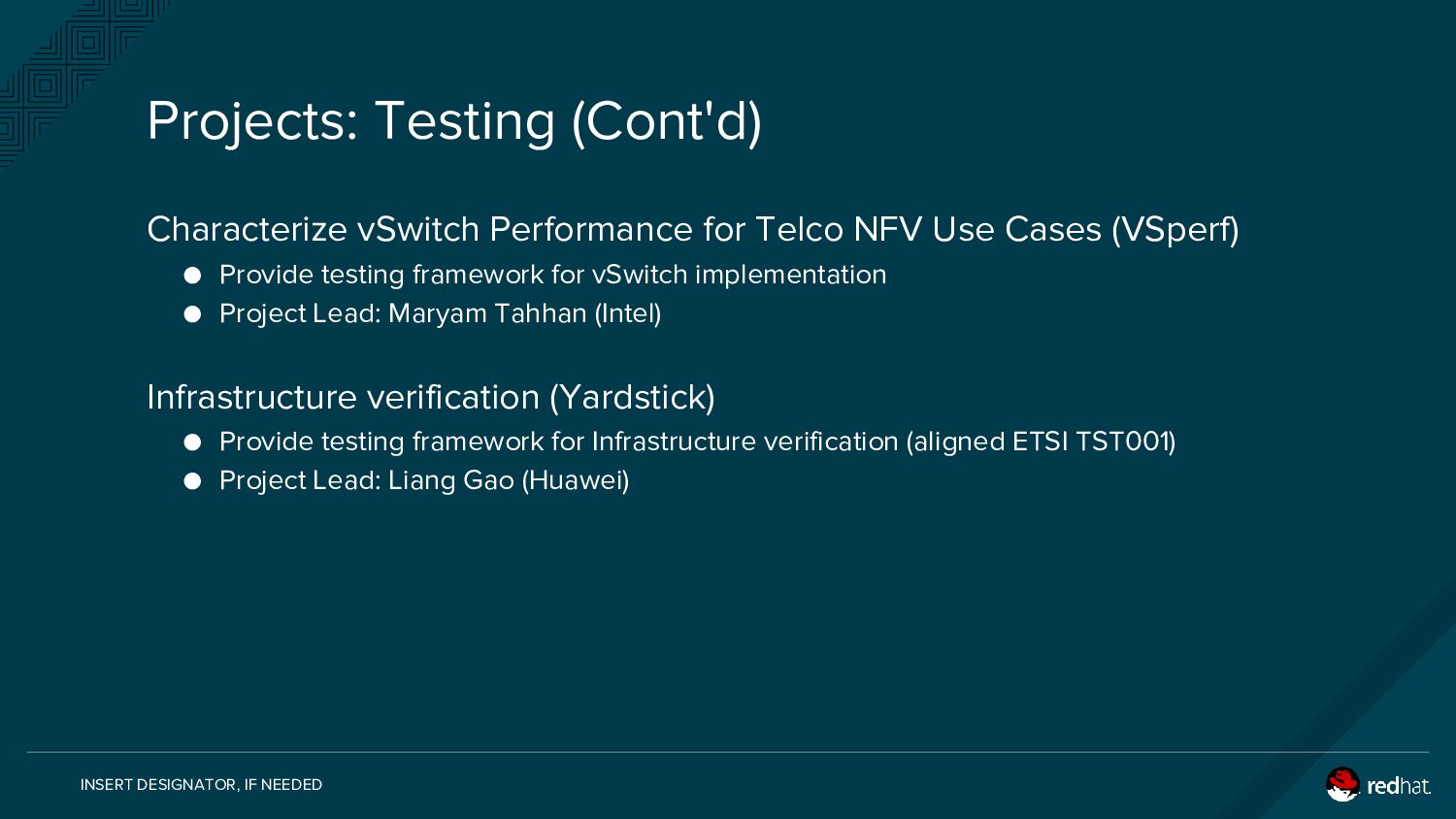Click the 'Infrastructure verification (Yardstick)' heading
Image resolution: width=1456 pixels, height=819 pixels.
point(431,398)
